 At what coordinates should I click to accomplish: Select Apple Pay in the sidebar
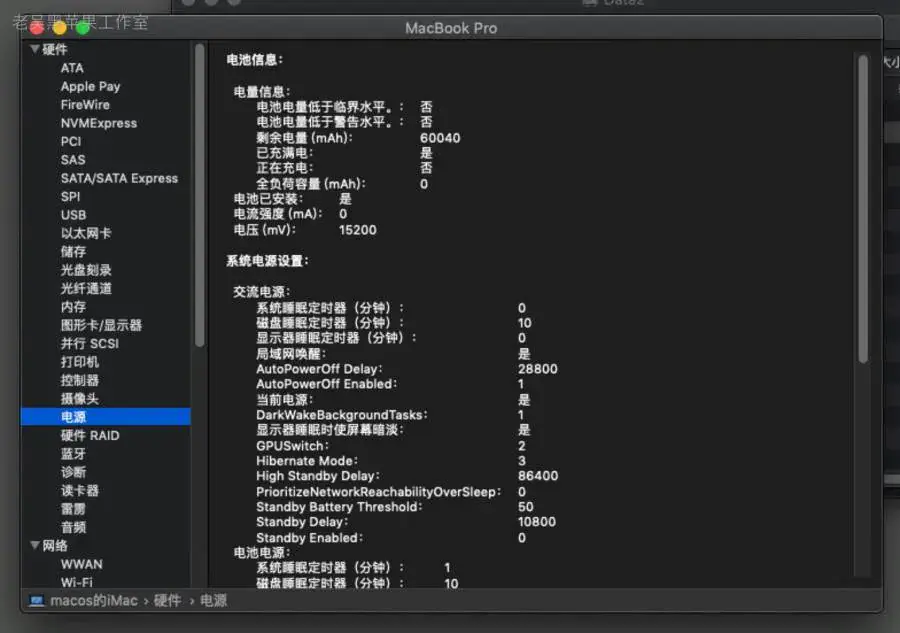[91, 87]
